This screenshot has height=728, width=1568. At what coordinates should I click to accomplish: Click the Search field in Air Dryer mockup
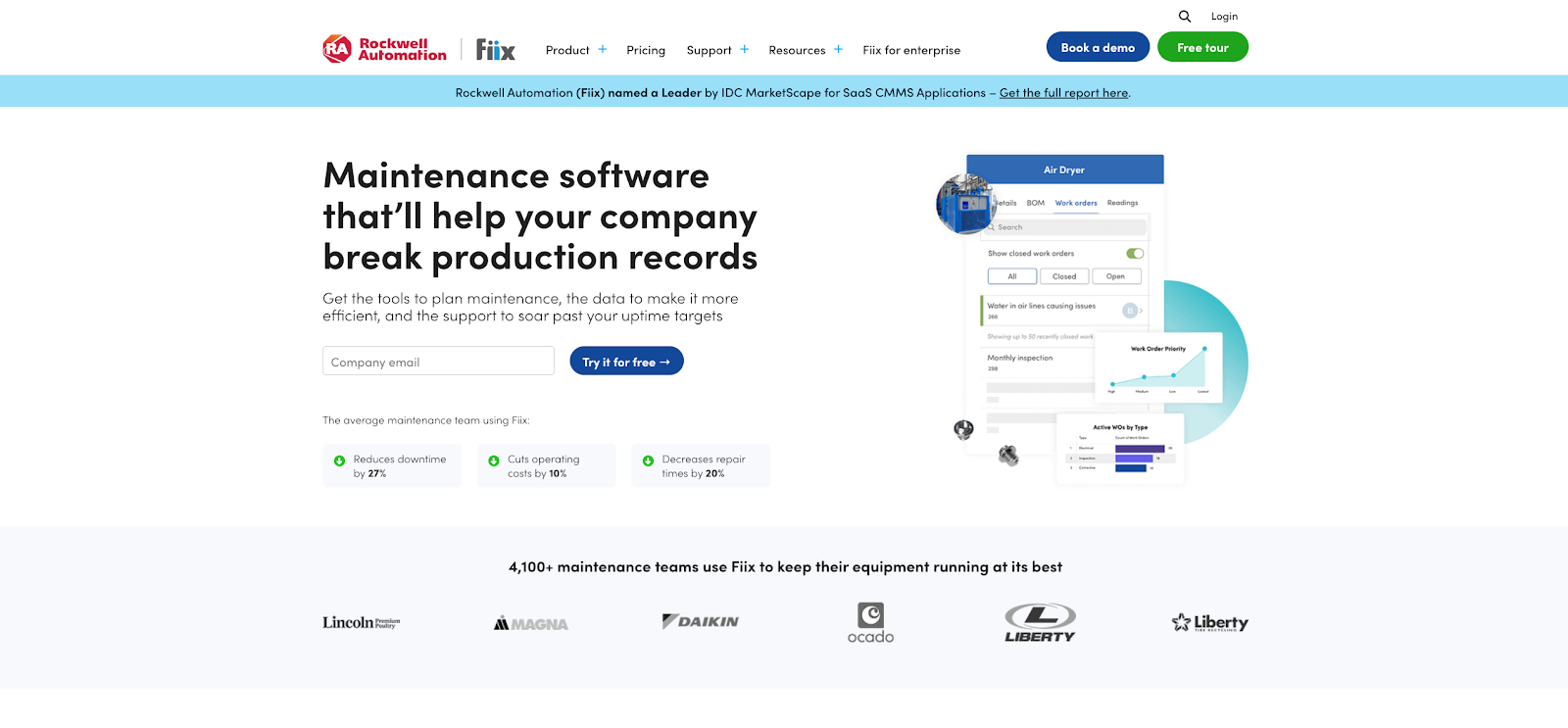[x=1066, y=227]
